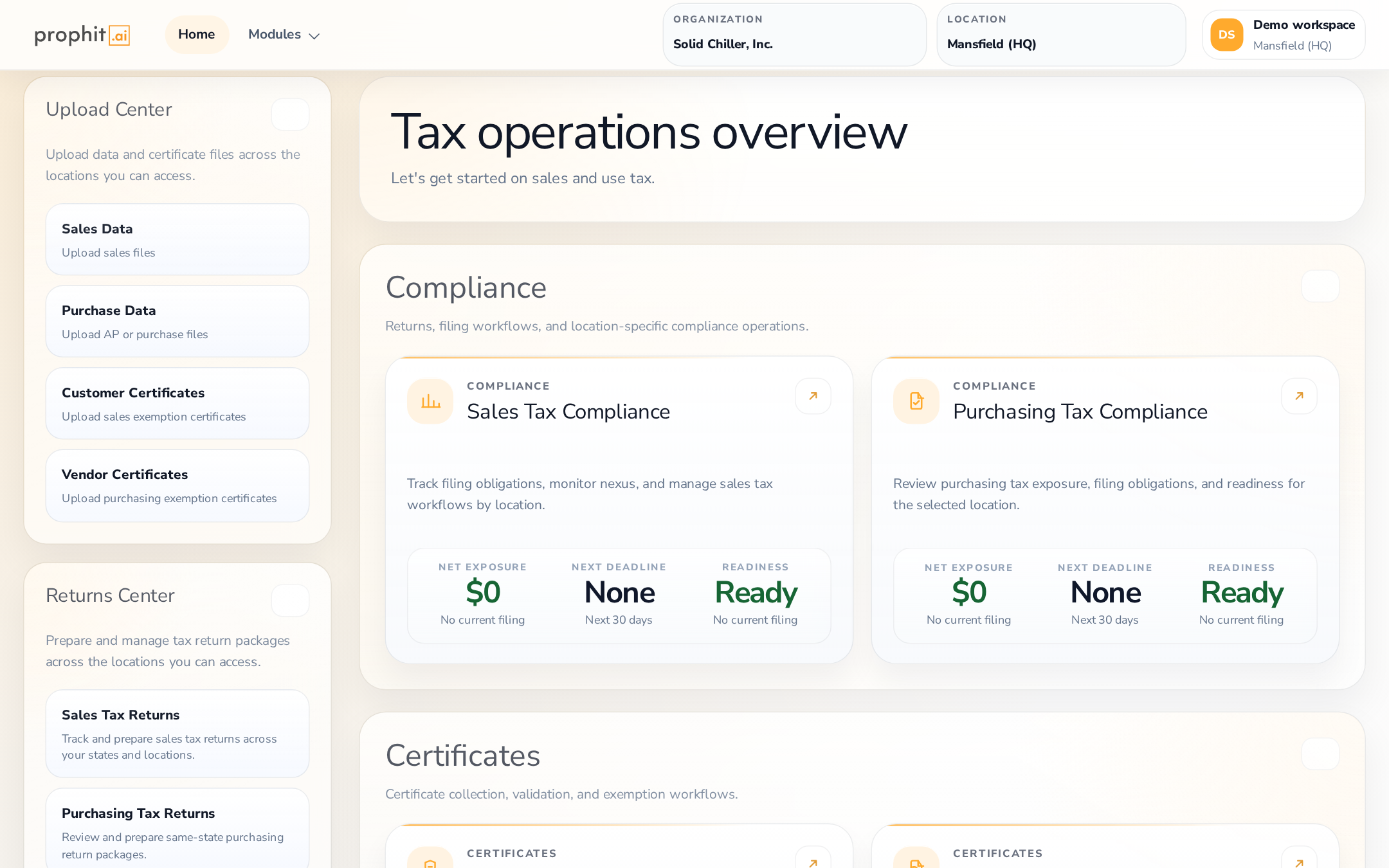Screen dimensions: 1389x868
Task: Click the Sales Tax Compliance bar chart icon
Action: (x=430, y=401)
